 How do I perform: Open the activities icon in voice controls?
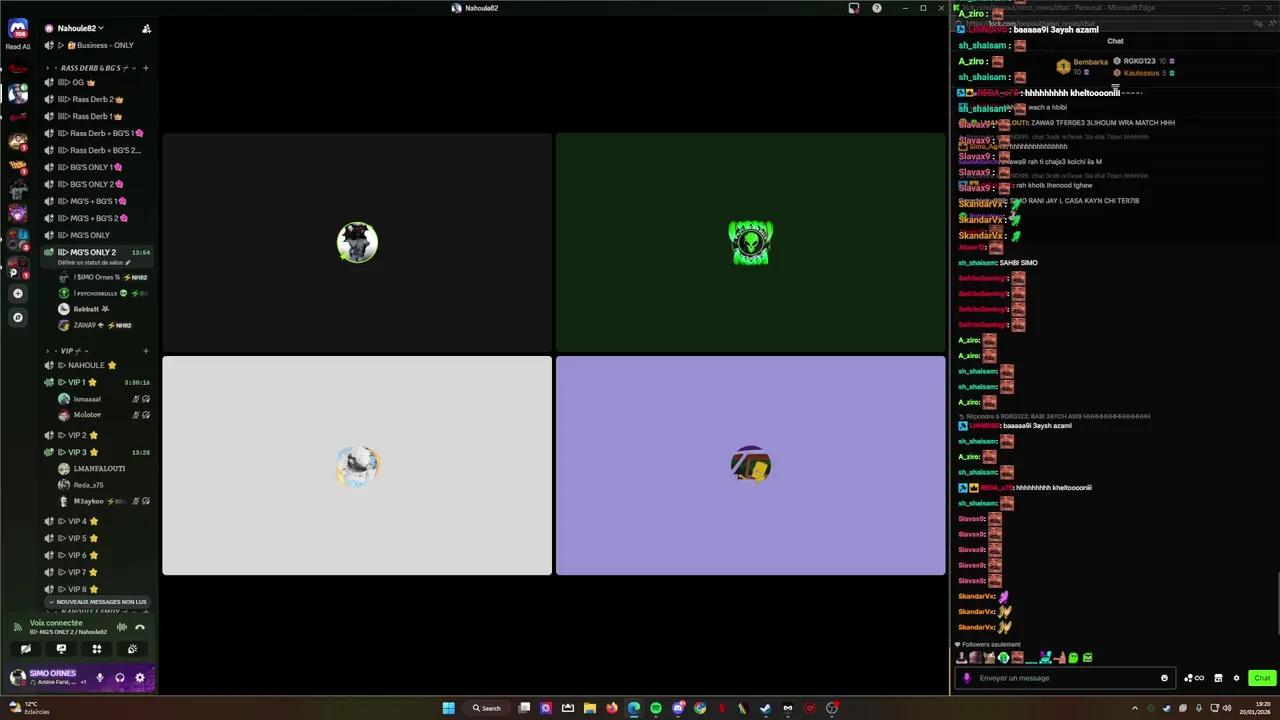pyautogui.click(x=97, y=649)
